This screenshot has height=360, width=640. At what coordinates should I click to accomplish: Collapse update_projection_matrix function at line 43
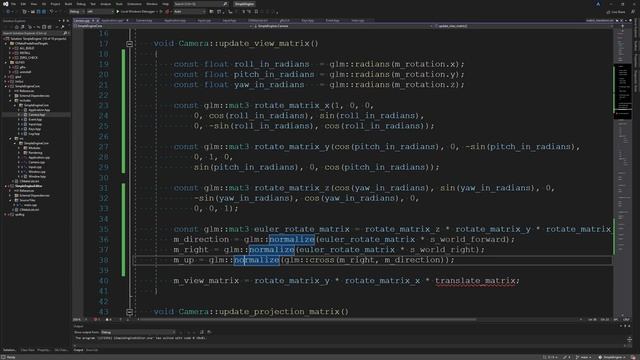pyautogui.click(x=129, y=312)
